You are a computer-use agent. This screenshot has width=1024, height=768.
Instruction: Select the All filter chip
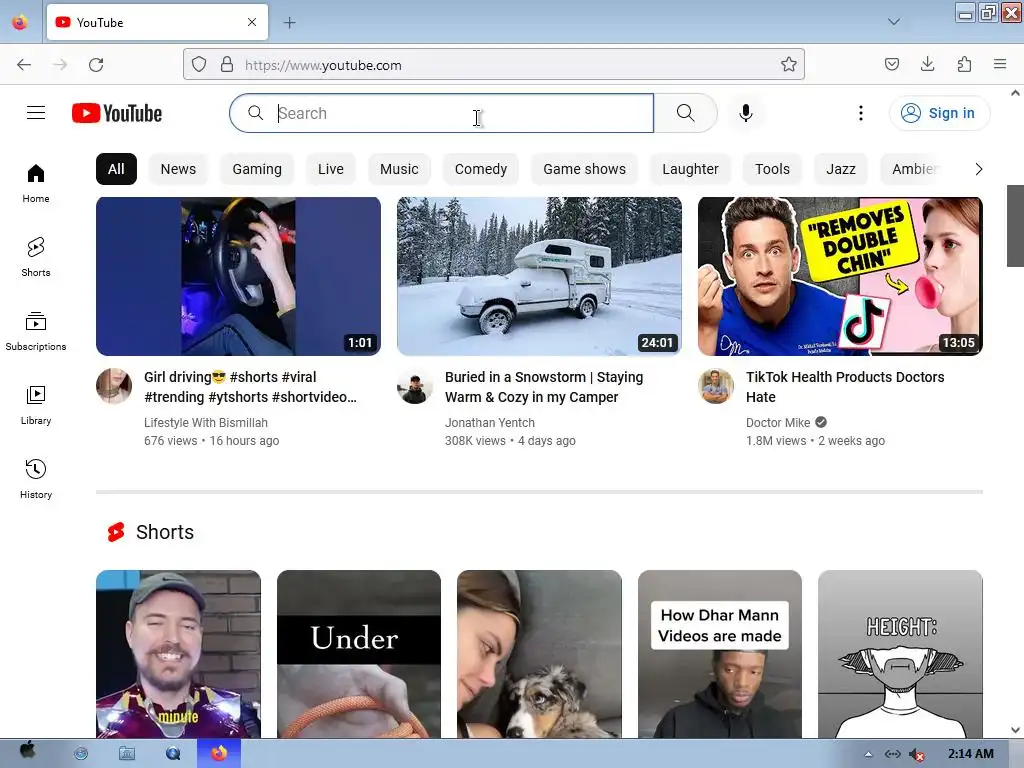pos(116,169)
